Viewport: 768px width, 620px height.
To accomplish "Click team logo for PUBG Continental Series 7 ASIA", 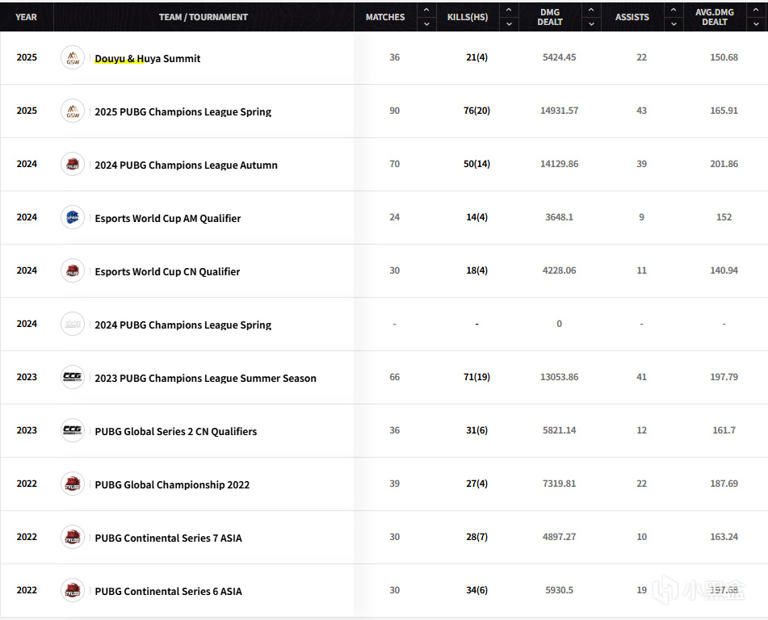I will 72,537.
